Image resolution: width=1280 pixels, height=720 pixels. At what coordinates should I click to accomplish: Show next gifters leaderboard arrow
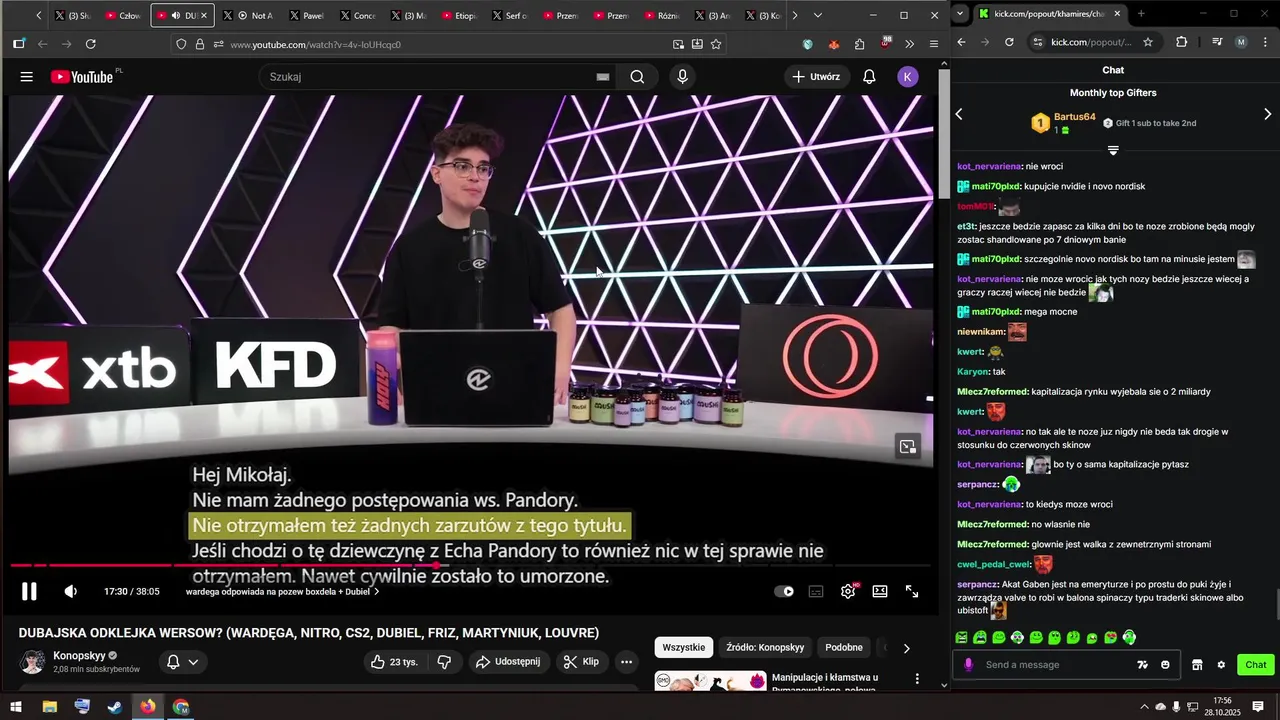[1268, 114]
